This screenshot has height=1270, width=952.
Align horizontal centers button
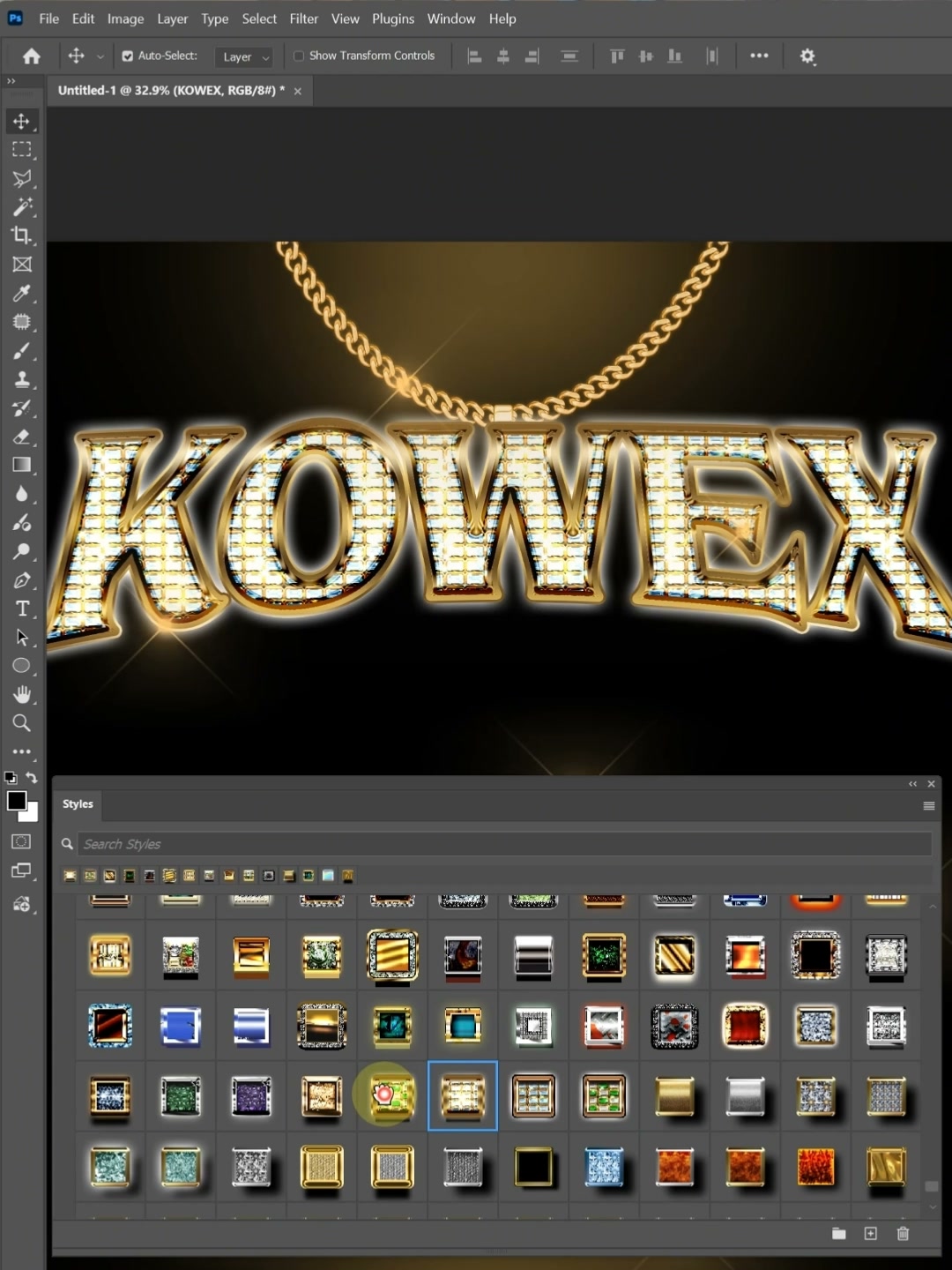[503, 56]
